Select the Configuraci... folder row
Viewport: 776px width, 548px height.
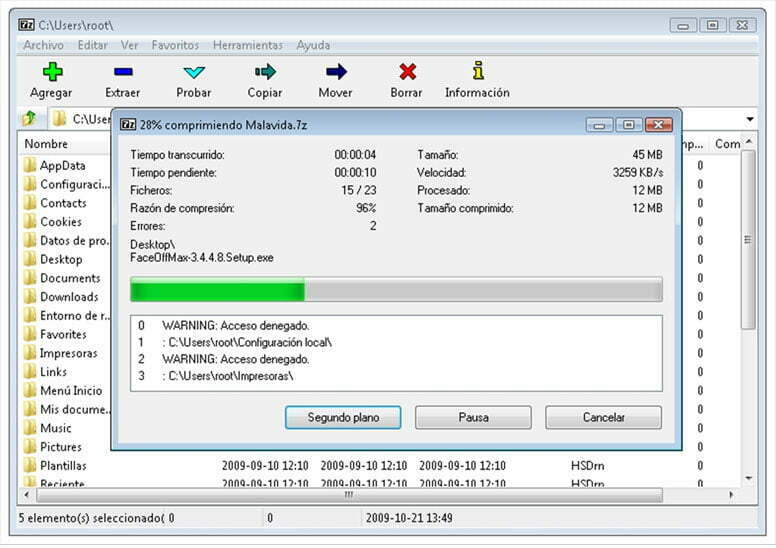tap(66, 184)
